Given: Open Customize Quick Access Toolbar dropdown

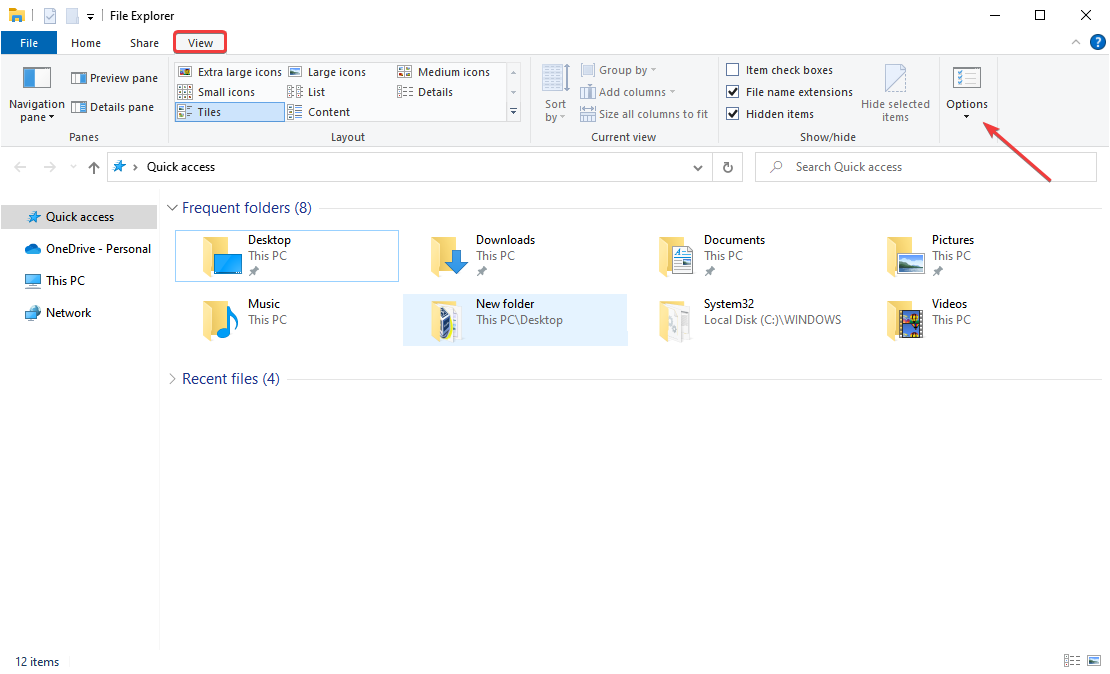Looking at the screenshot, I should pyautogui.click(x=91, y=16).
